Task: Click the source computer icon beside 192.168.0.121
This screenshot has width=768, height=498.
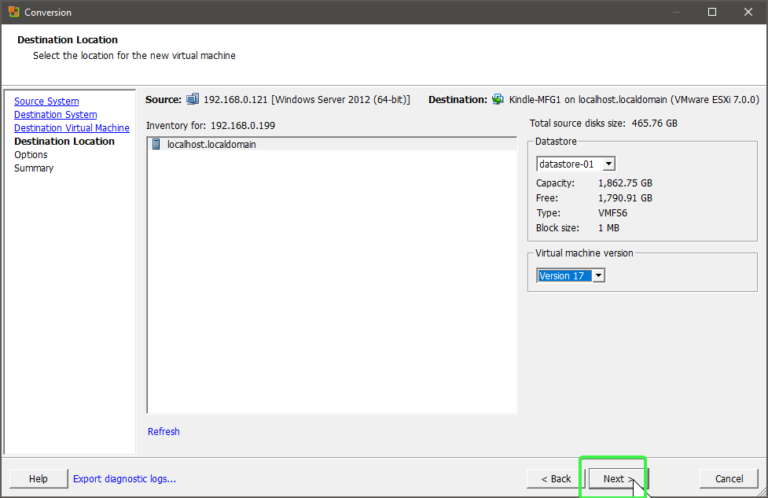Action: point(192,100)
